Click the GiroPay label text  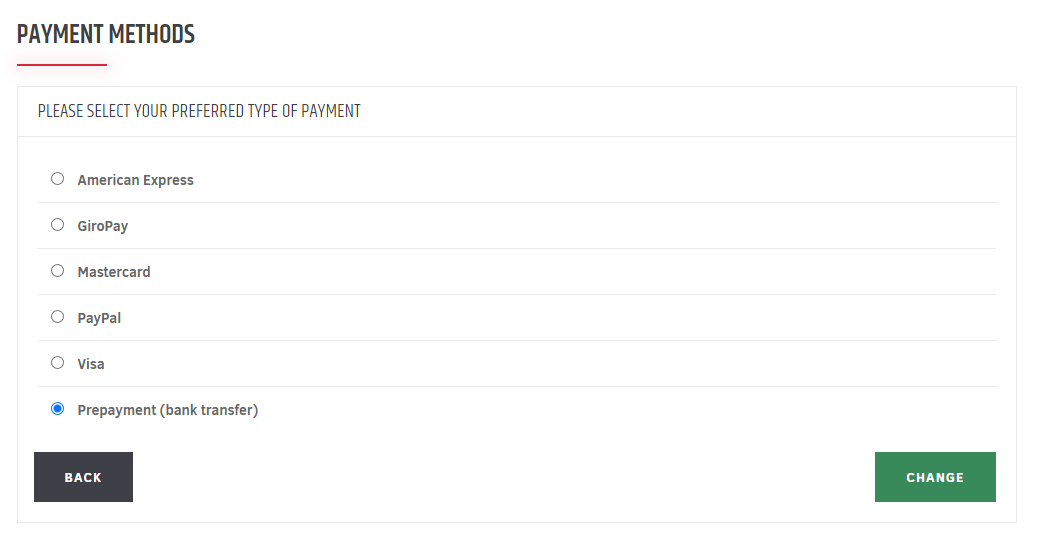[x=103, y=226]
